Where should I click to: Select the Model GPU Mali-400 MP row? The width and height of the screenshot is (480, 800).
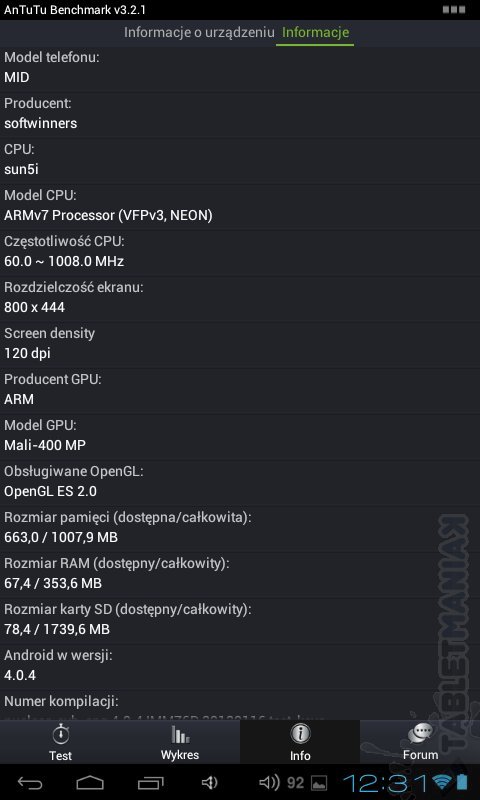[240, 437]
